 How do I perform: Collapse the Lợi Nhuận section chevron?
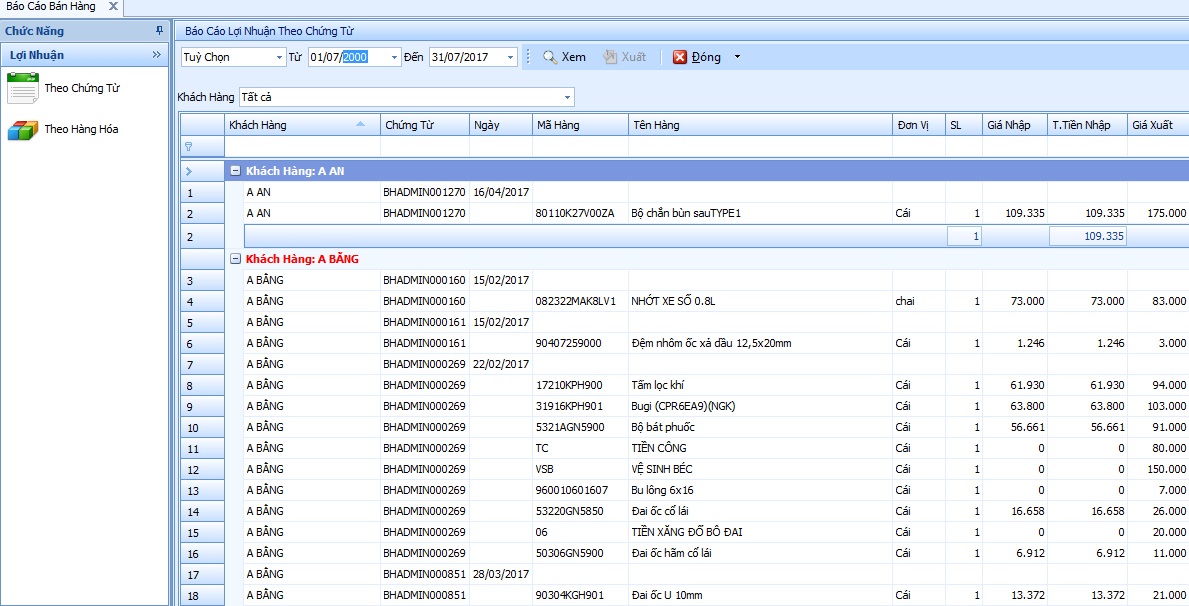[x=157, y=55]
